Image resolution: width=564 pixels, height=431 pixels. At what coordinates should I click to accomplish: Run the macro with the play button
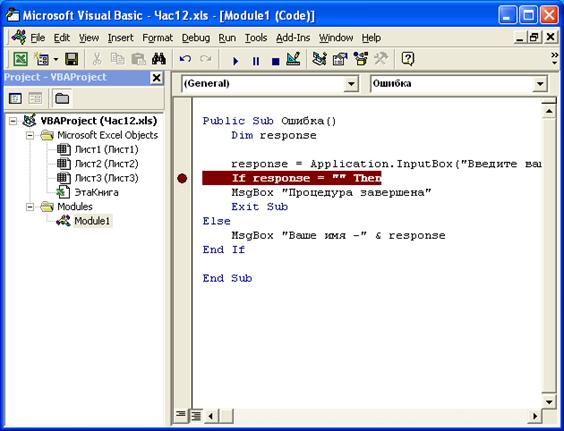point(235,61)
